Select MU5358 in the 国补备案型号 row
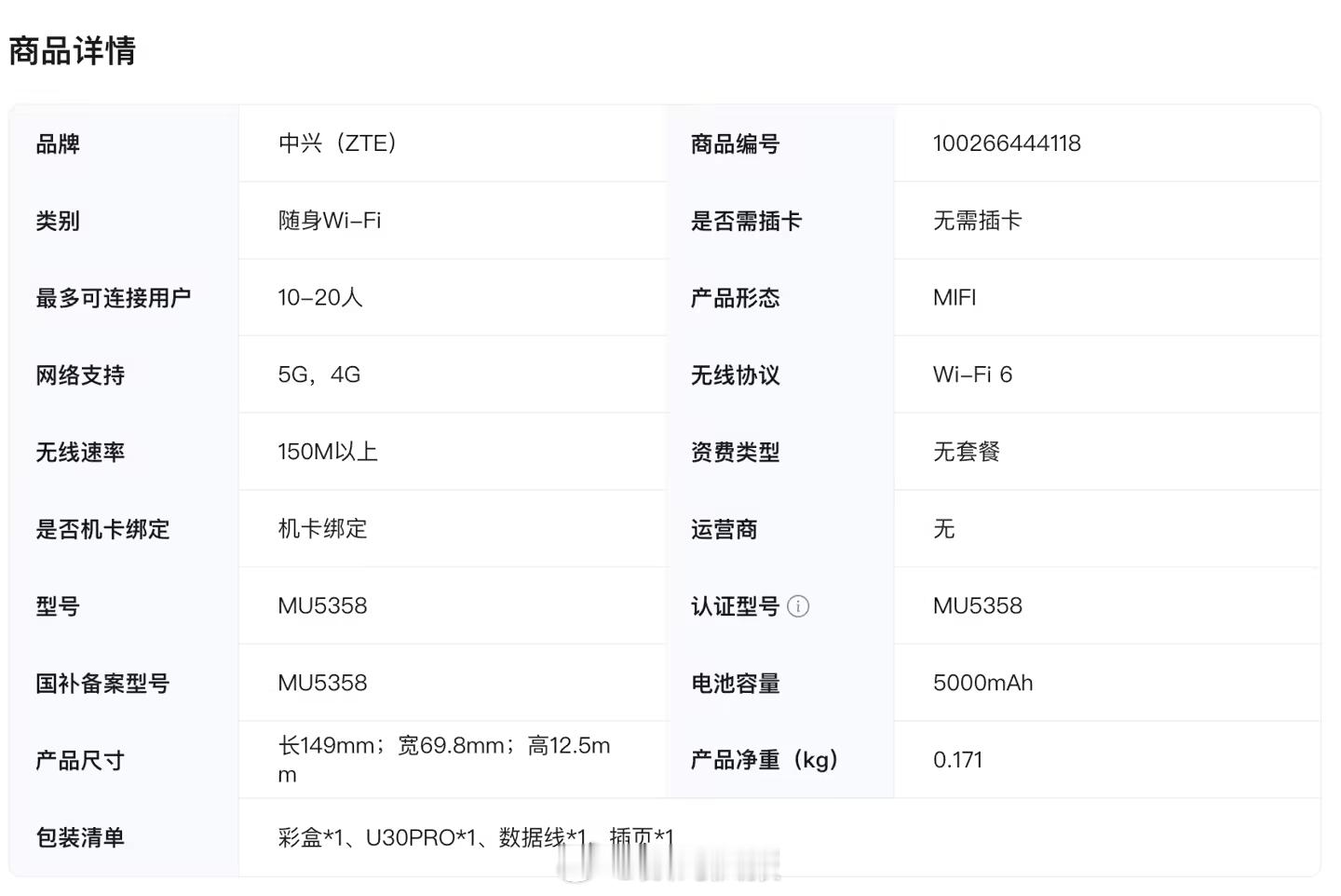 point(322,683)
